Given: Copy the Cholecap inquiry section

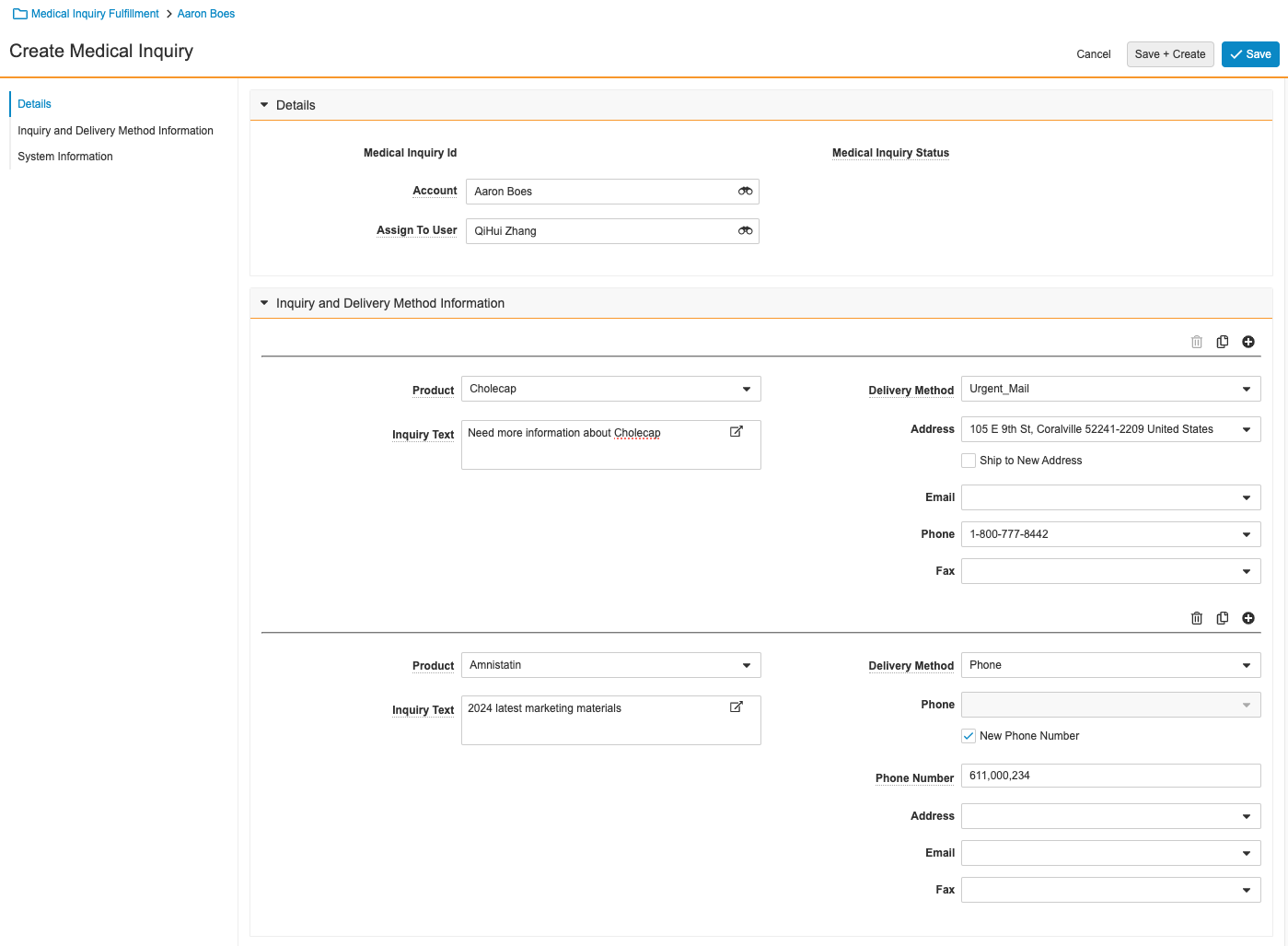Looking at the screenshot, I should pyautogui.click(x=1222, y=342).
